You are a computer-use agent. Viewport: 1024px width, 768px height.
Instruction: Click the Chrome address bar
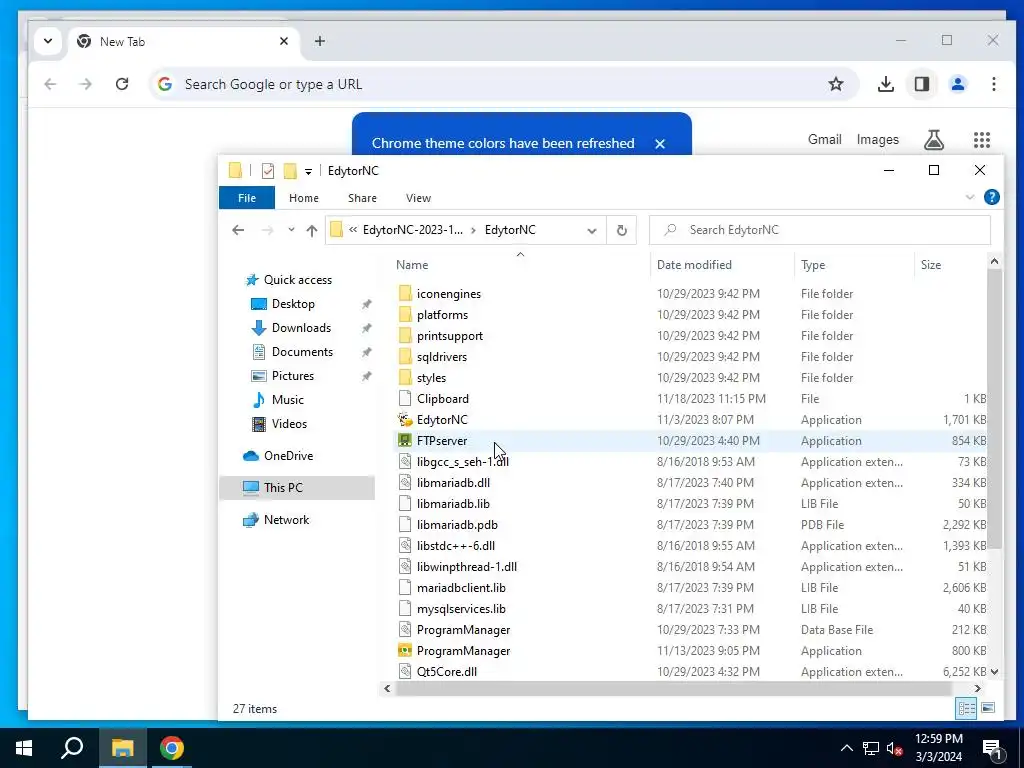(x=503, y=84)
